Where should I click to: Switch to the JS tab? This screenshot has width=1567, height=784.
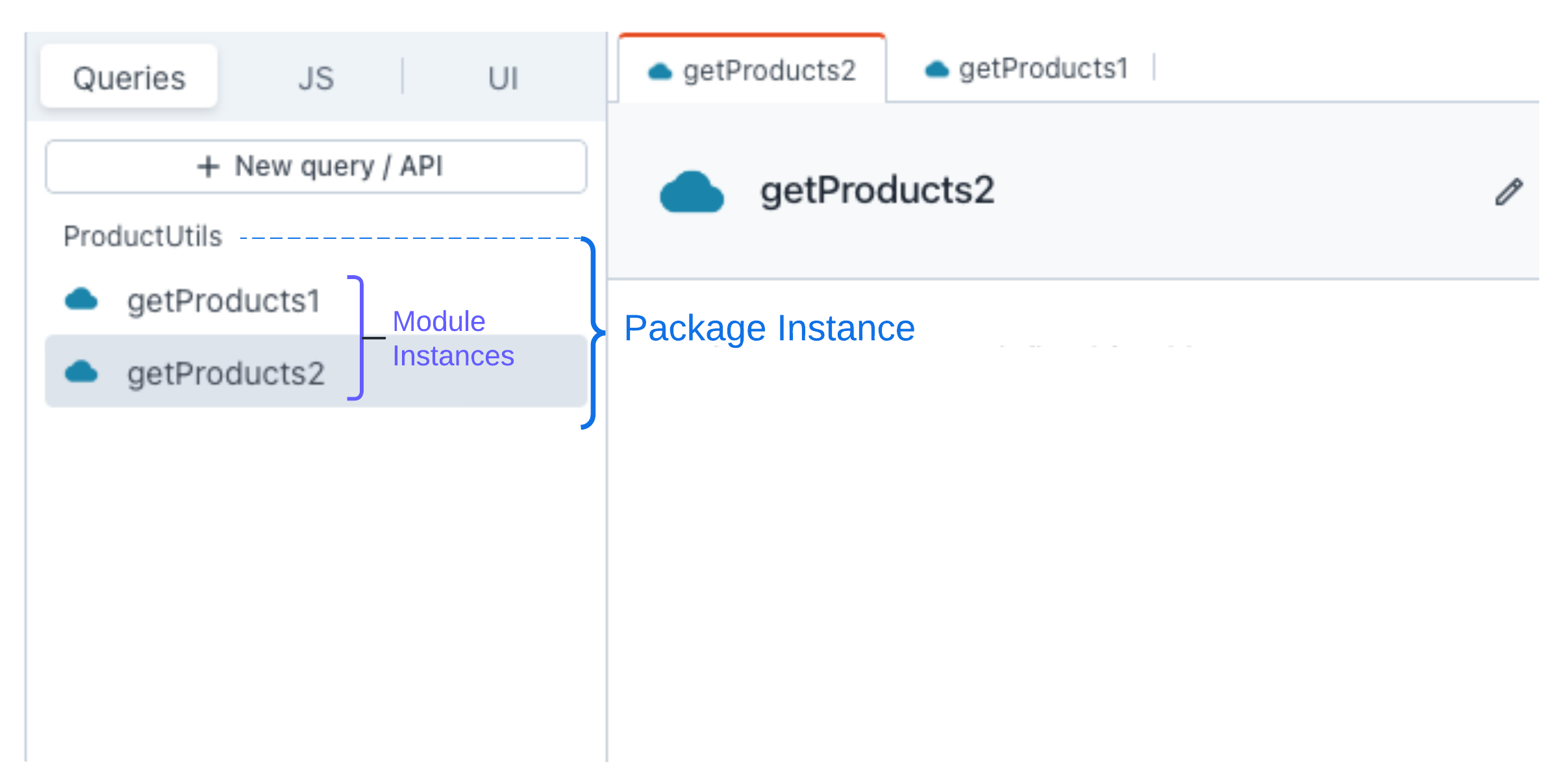pyautogui.click(x=316, y=79)
